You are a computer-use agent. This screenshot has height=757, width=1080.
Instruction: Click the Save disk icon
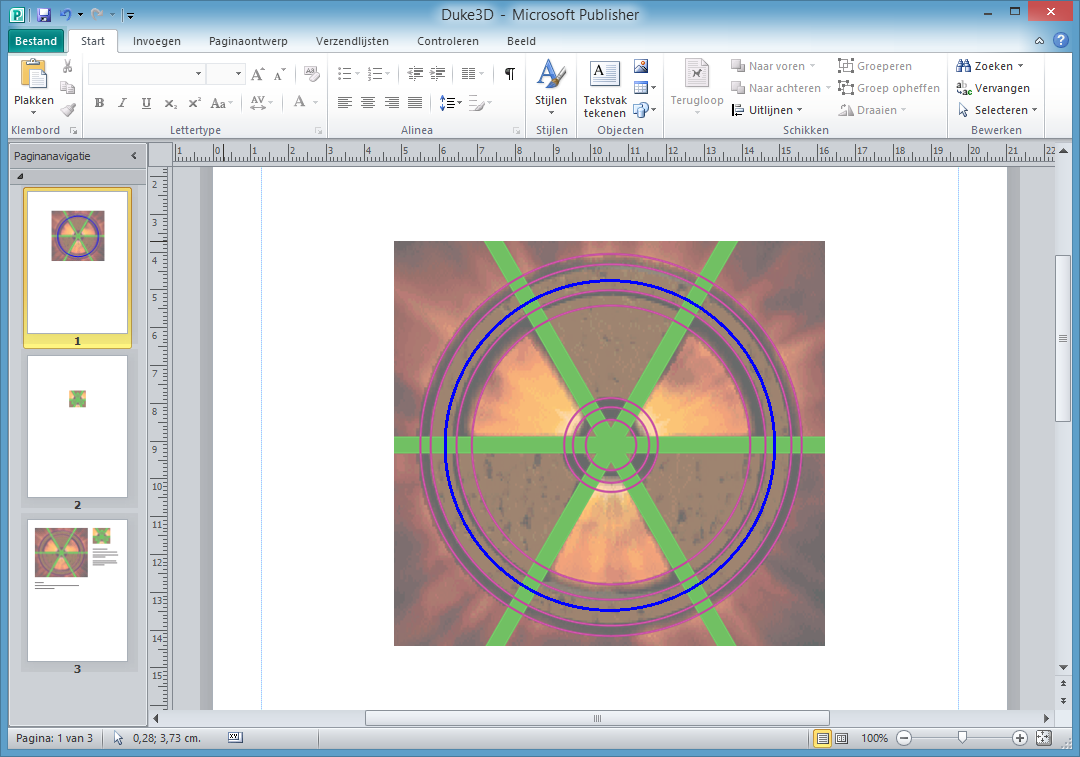43,14
